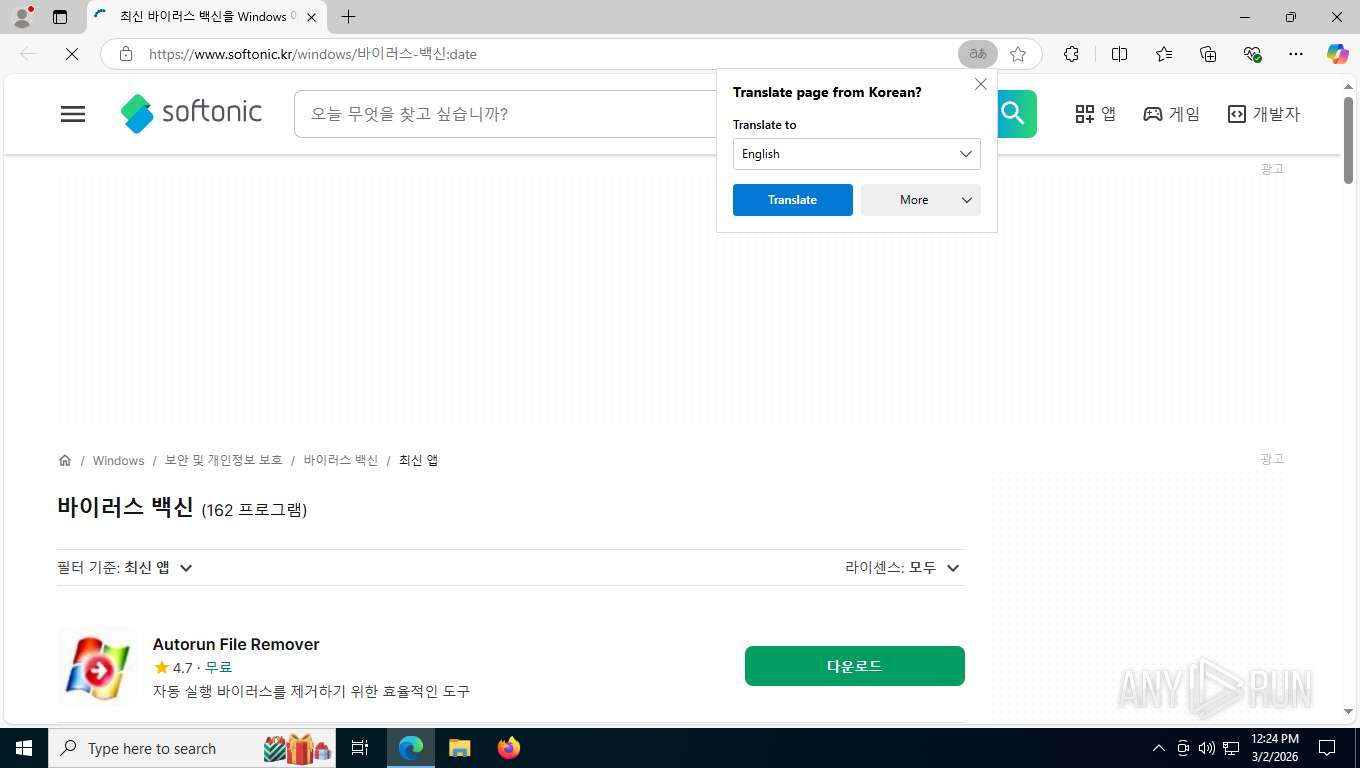Expand the 필터 기준 최신 앱 dropdown

[125, 567]
